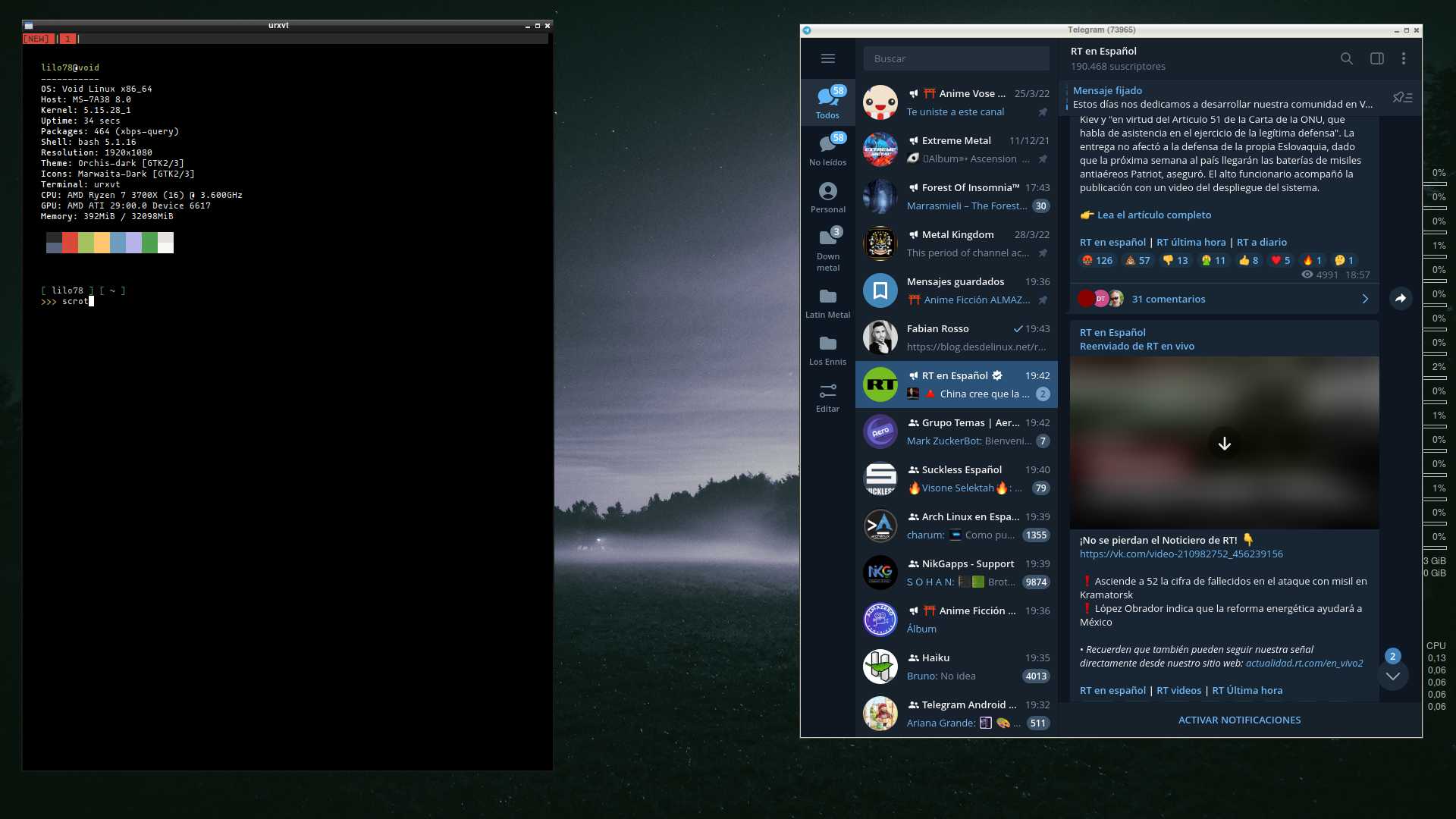The image size is (1456, 819).
Task: Click the pinned messages list icon
Action: (x=1402, y=97)
